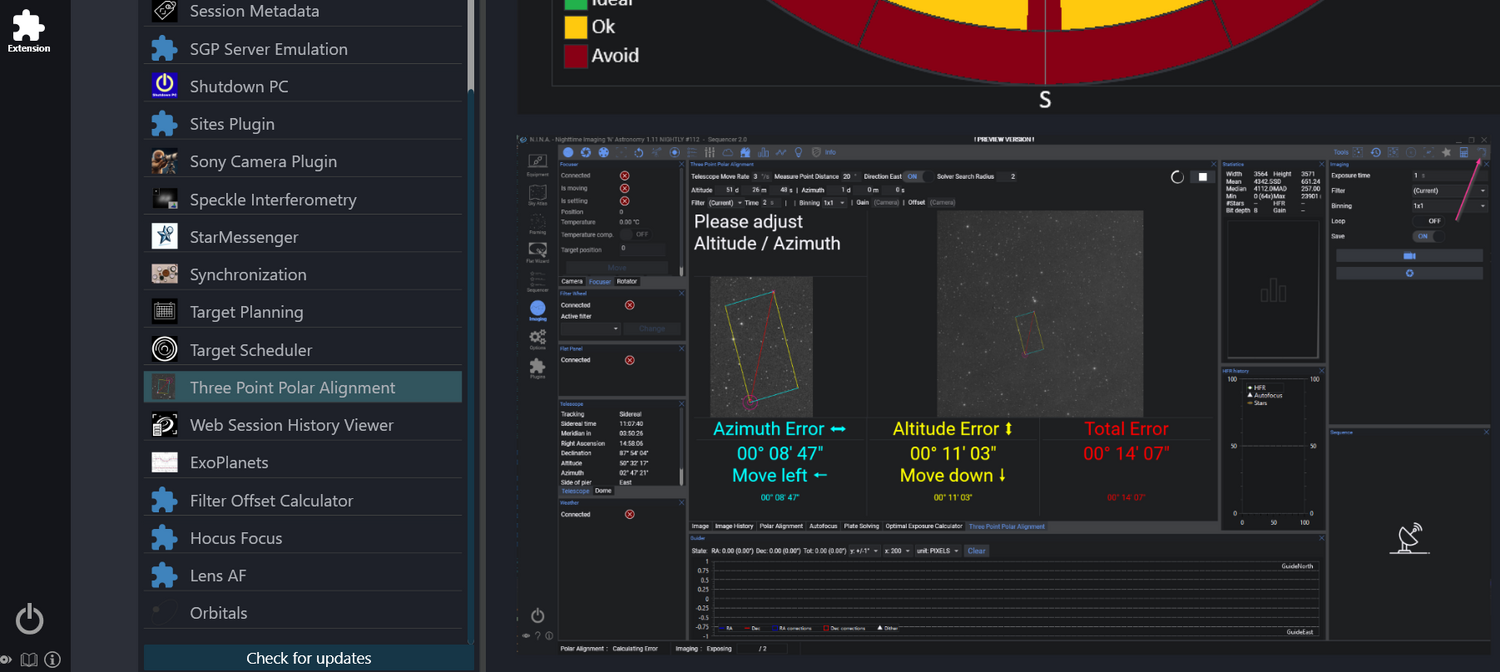Select the Sites Plugin entry
This screenshot has height=672, width=1500.
click(303, 124)
